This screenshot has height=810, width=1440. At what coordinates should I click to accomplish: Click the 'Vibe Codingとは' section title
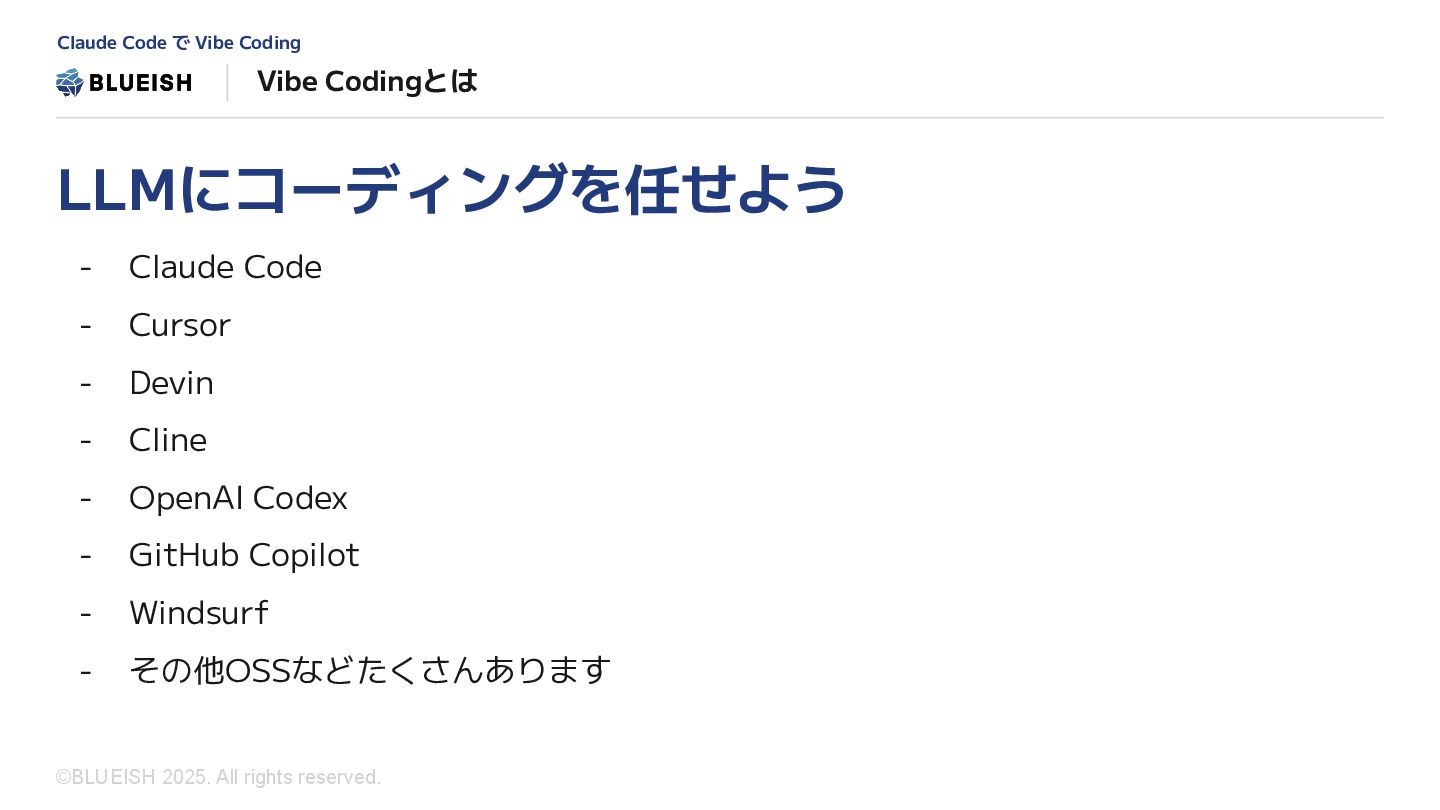pos(367,82)
